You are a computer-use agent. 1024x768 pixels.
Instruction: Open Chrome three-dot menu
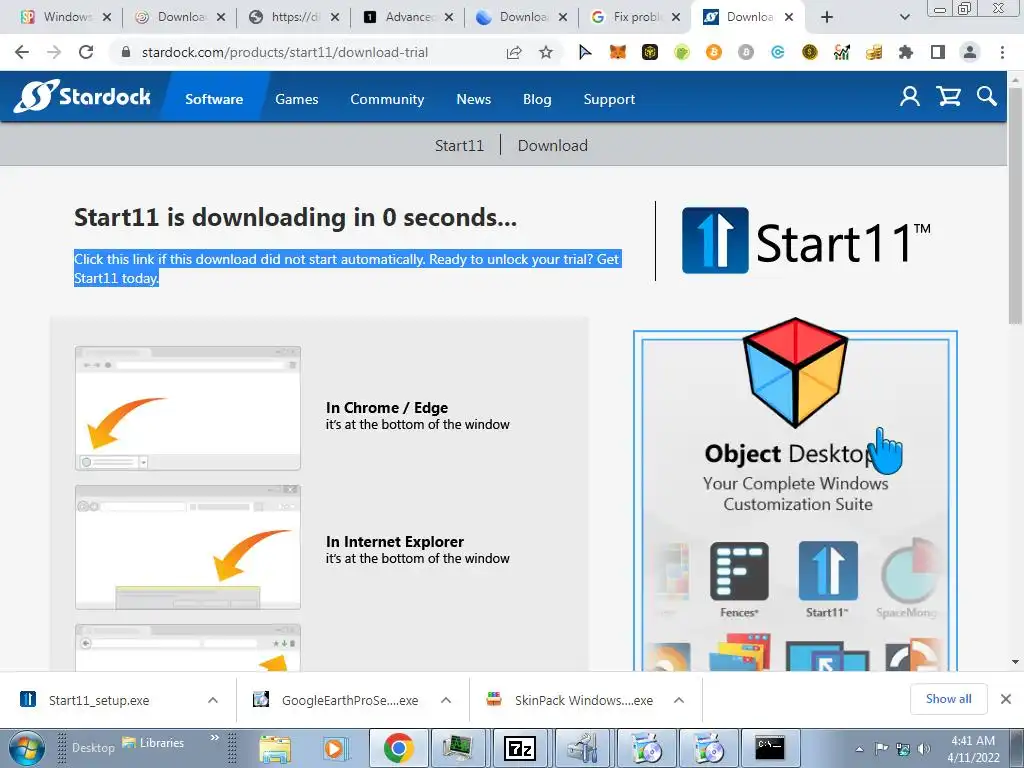[1002, 52]
